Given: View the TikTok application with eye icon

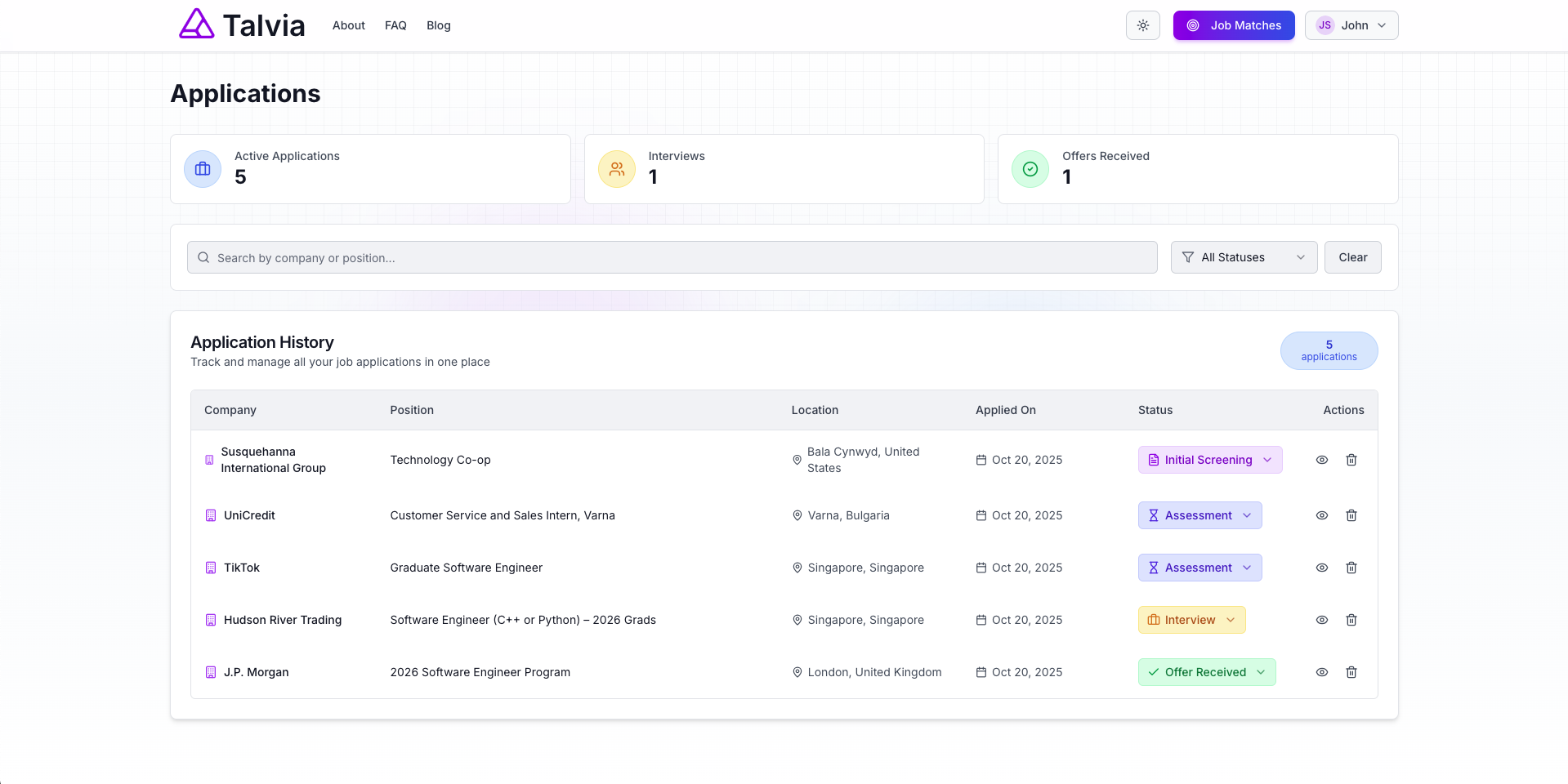Looking at the screenshot, I should coord(1322,568).
